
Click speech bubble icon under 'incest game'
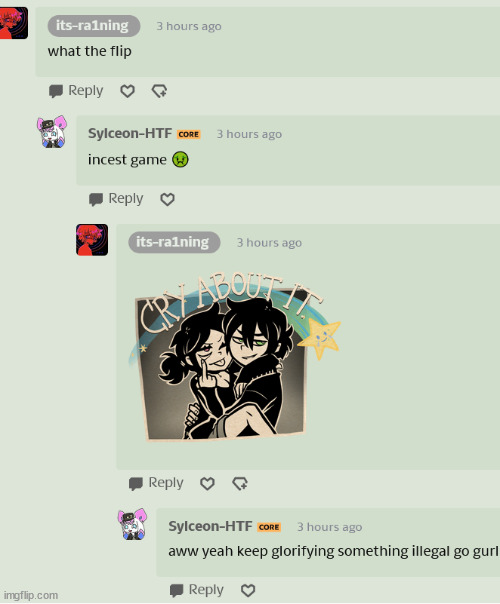(x=96, y=199)
